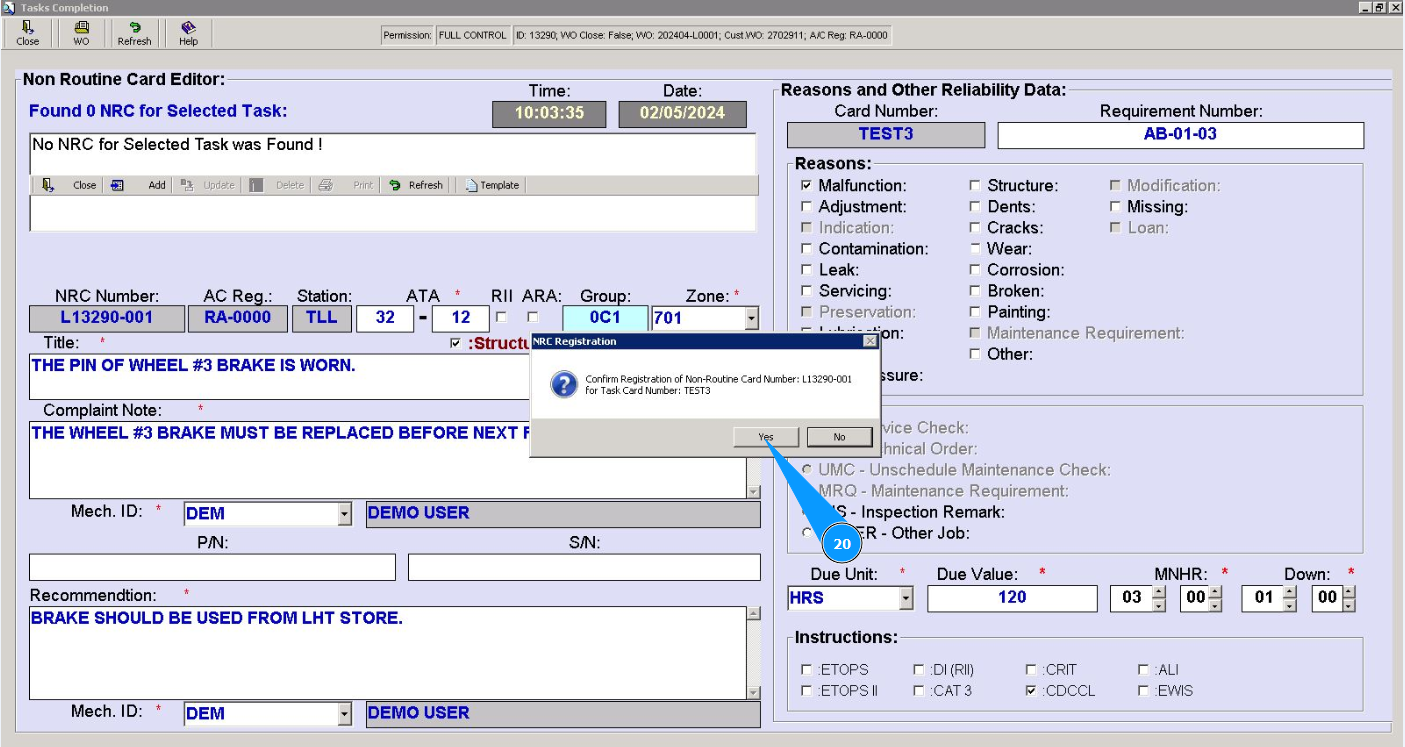Open the Due Unit HRS dropdown

(905, 598)
